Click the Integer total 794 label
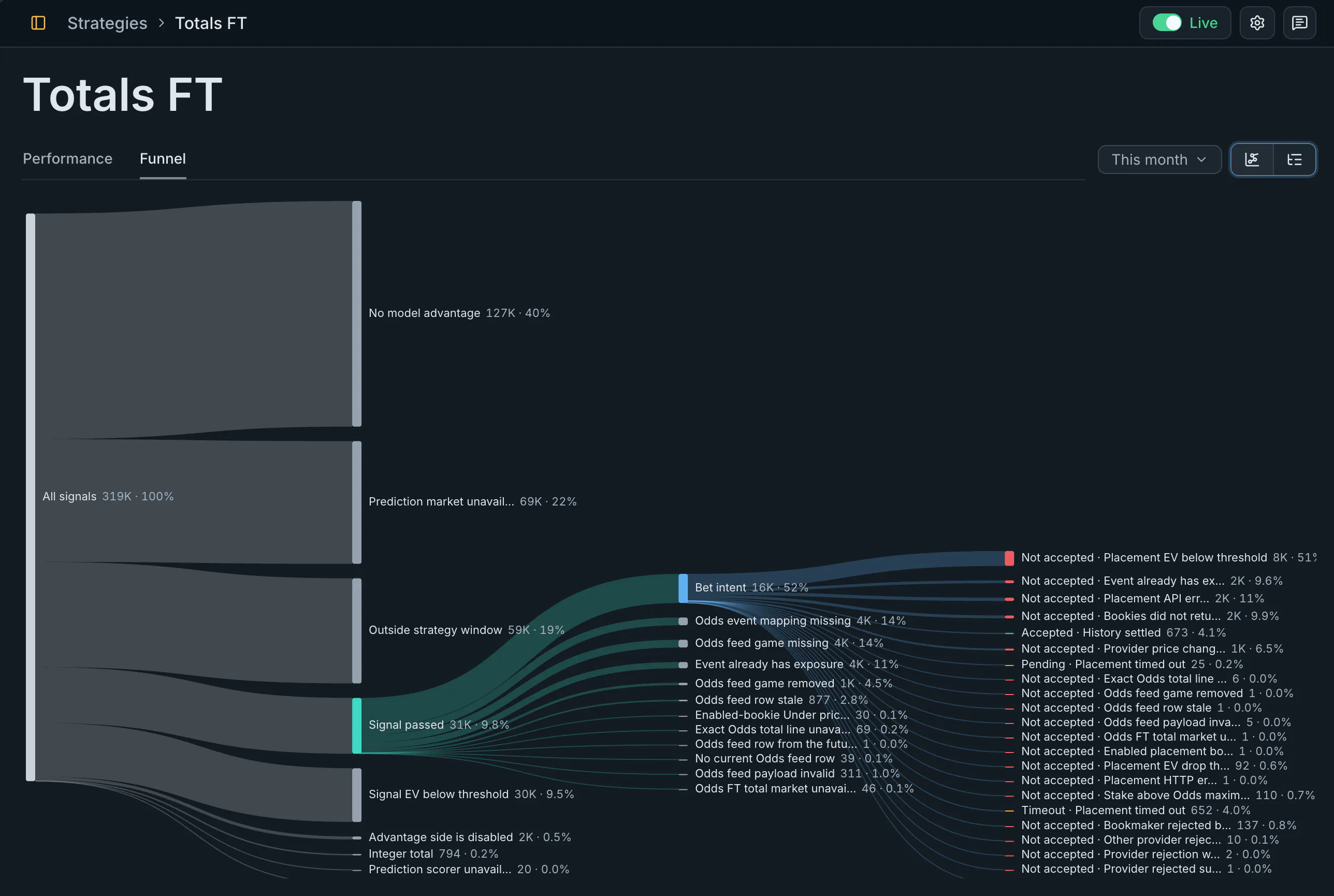Screen dimensions: 1334x896 433,854
